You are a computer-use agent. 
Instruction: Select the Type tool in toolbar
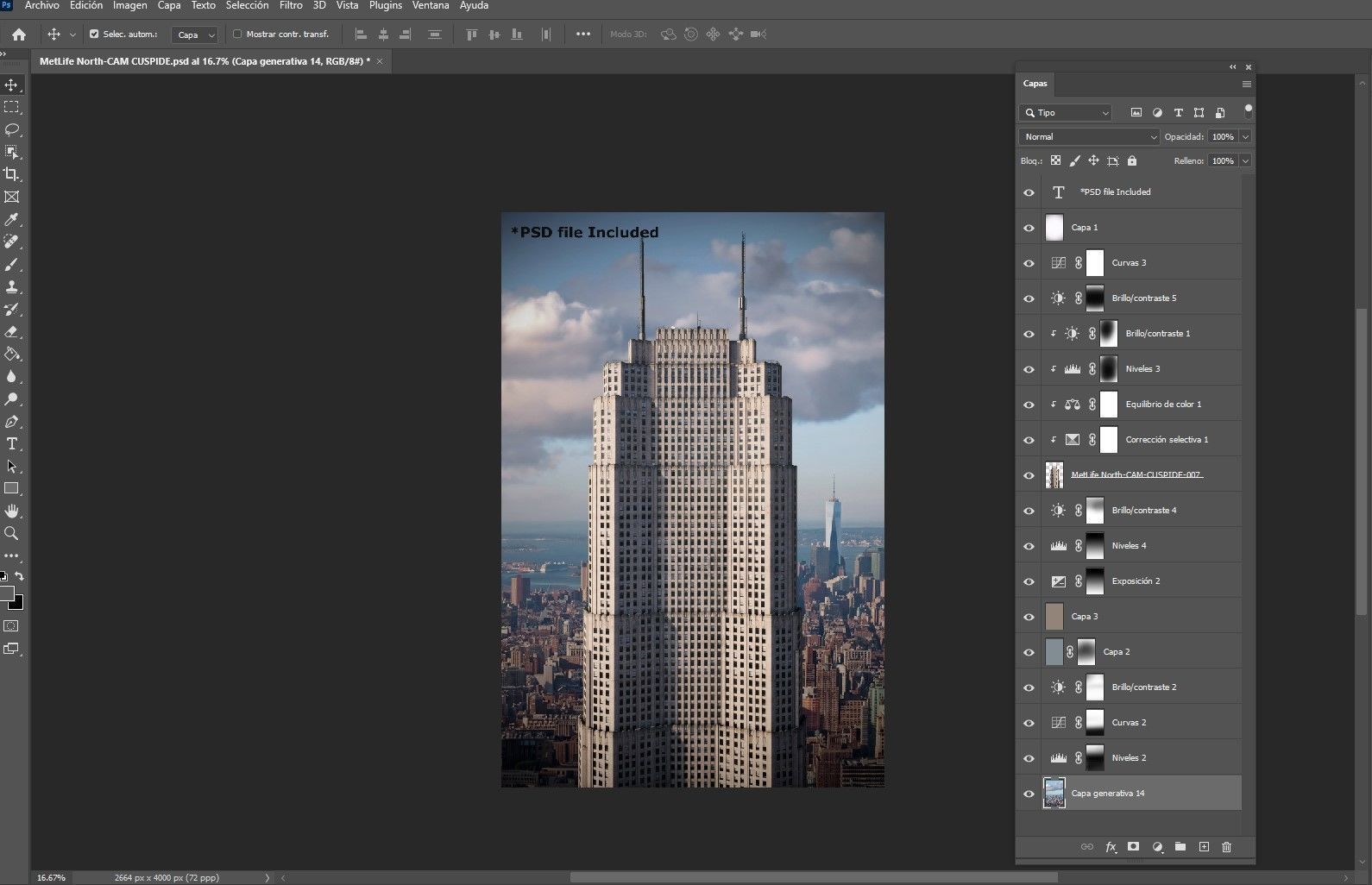click(11, 444)
